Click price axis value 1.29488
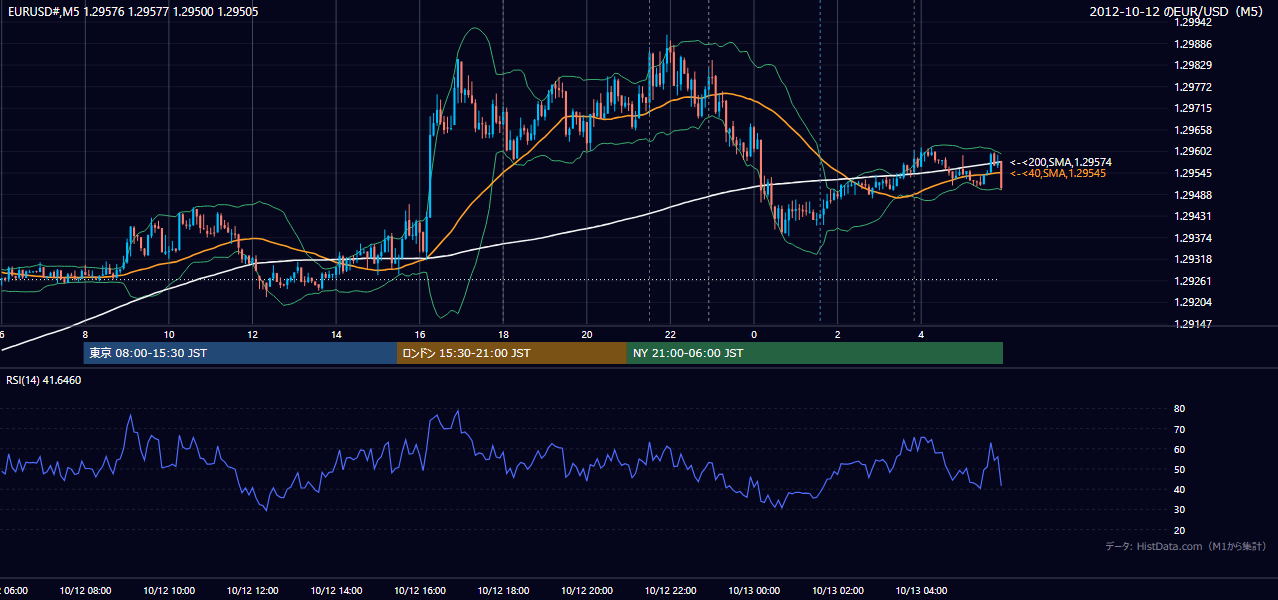This screenshot has height=600, width=1278. [1193, 195]
